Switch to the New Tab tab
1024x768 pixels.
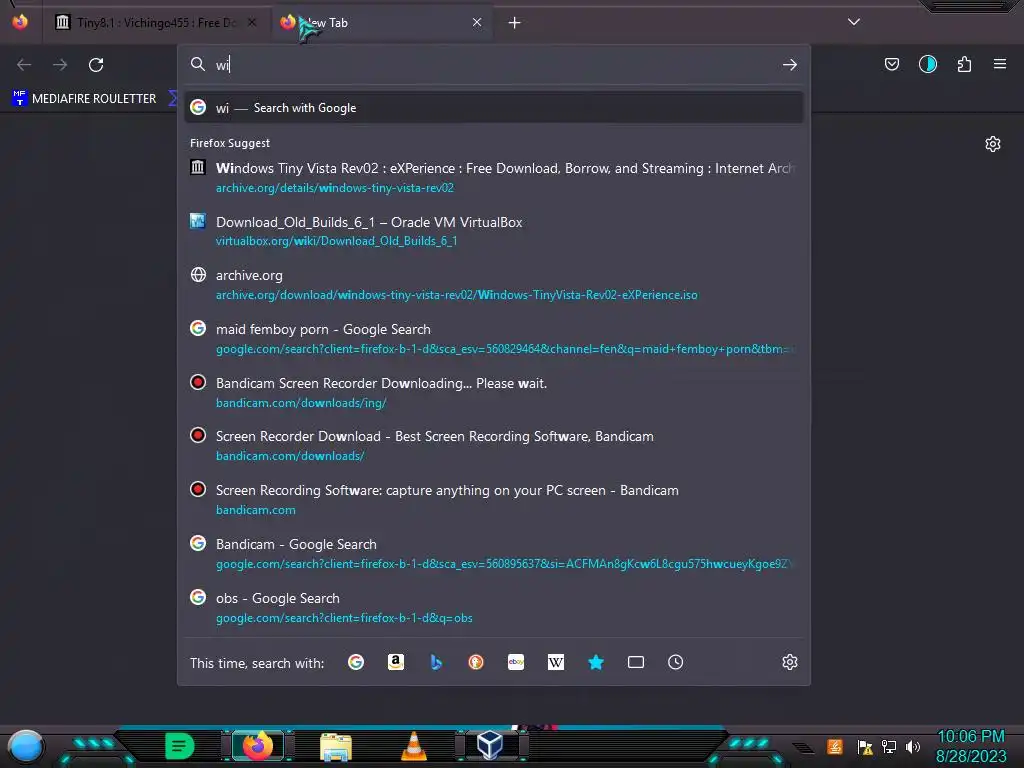pyautogui.click(x=382, y=23)
